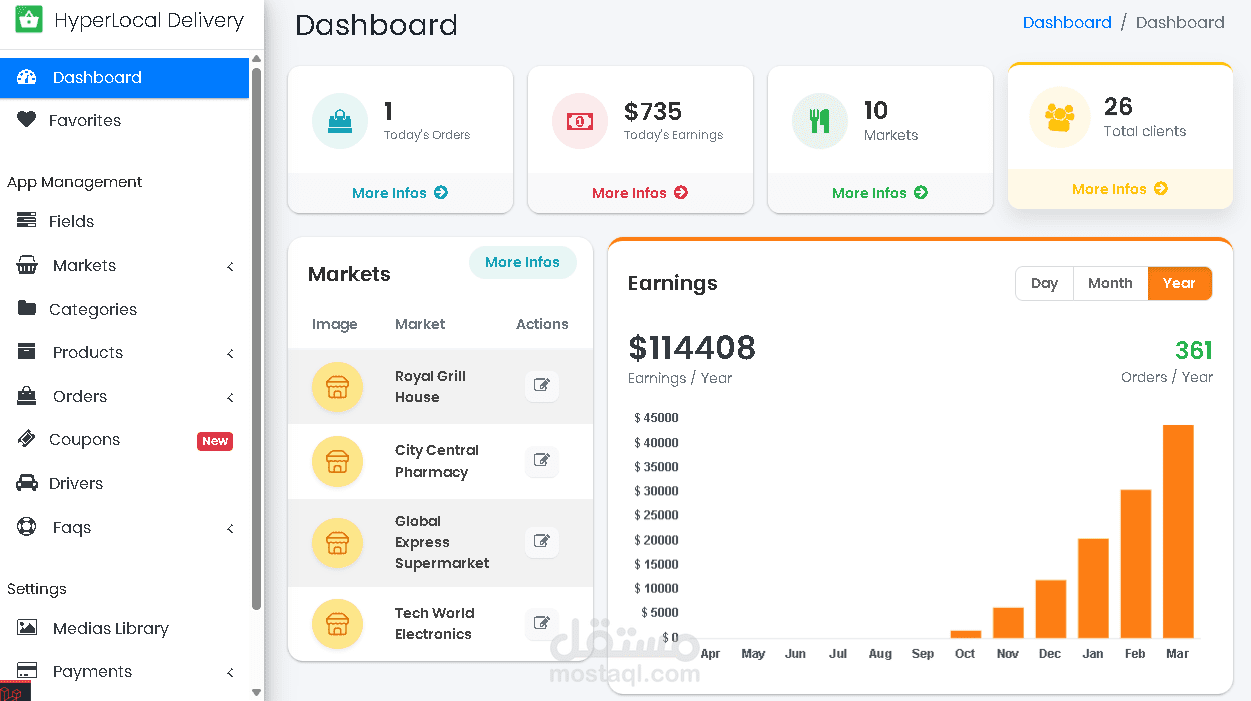Viewport: 1251px width, 701px height.
Task: Click the Coupons ticket icon
Action: 27,439
